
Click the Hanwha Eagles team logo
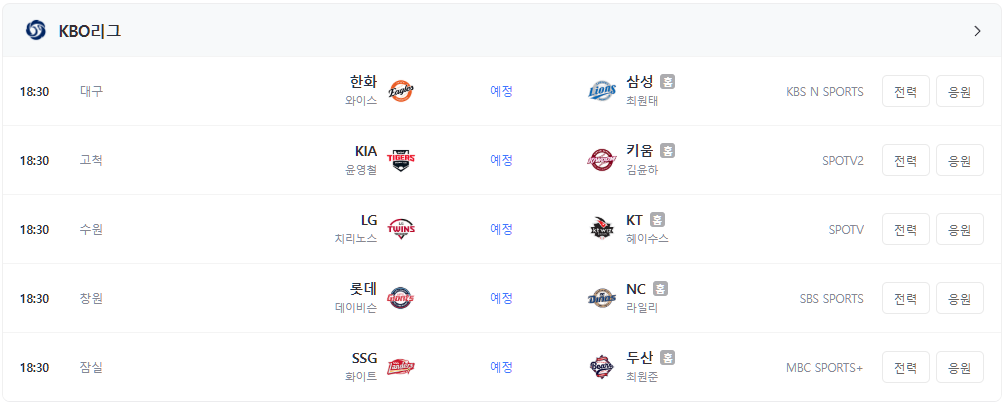[401, 91]
